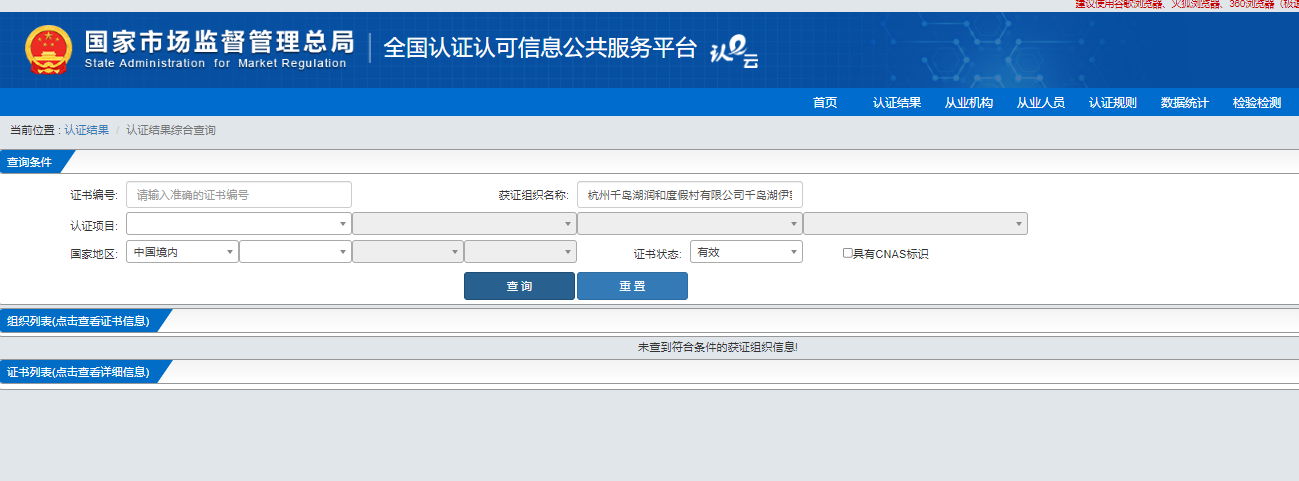Open the third 国家地区 dropdown
Screen dimensions: 1299x481
(x=408, y=252)
